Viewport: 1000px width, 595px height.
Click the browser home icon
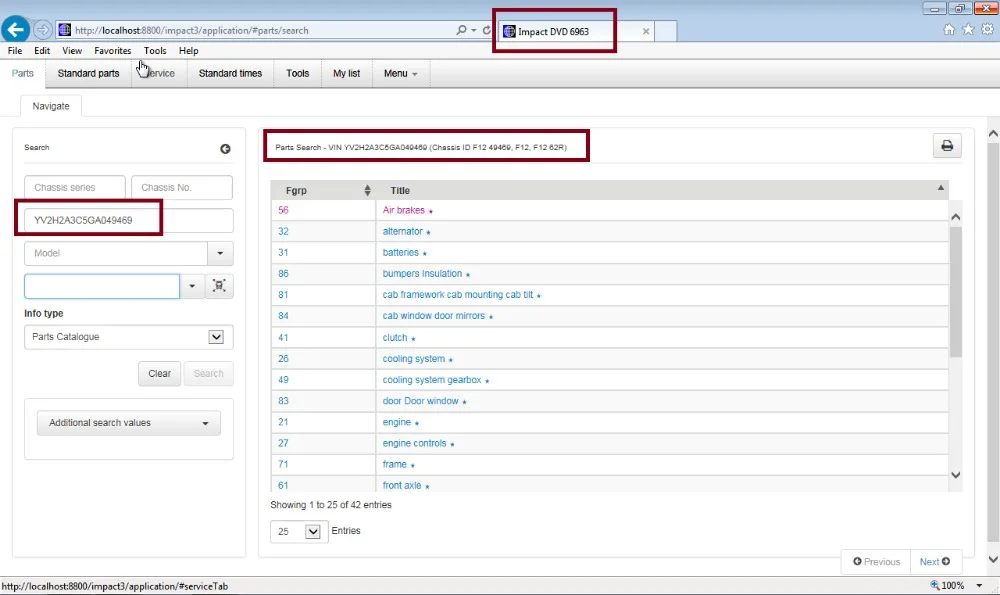point(949,30)
